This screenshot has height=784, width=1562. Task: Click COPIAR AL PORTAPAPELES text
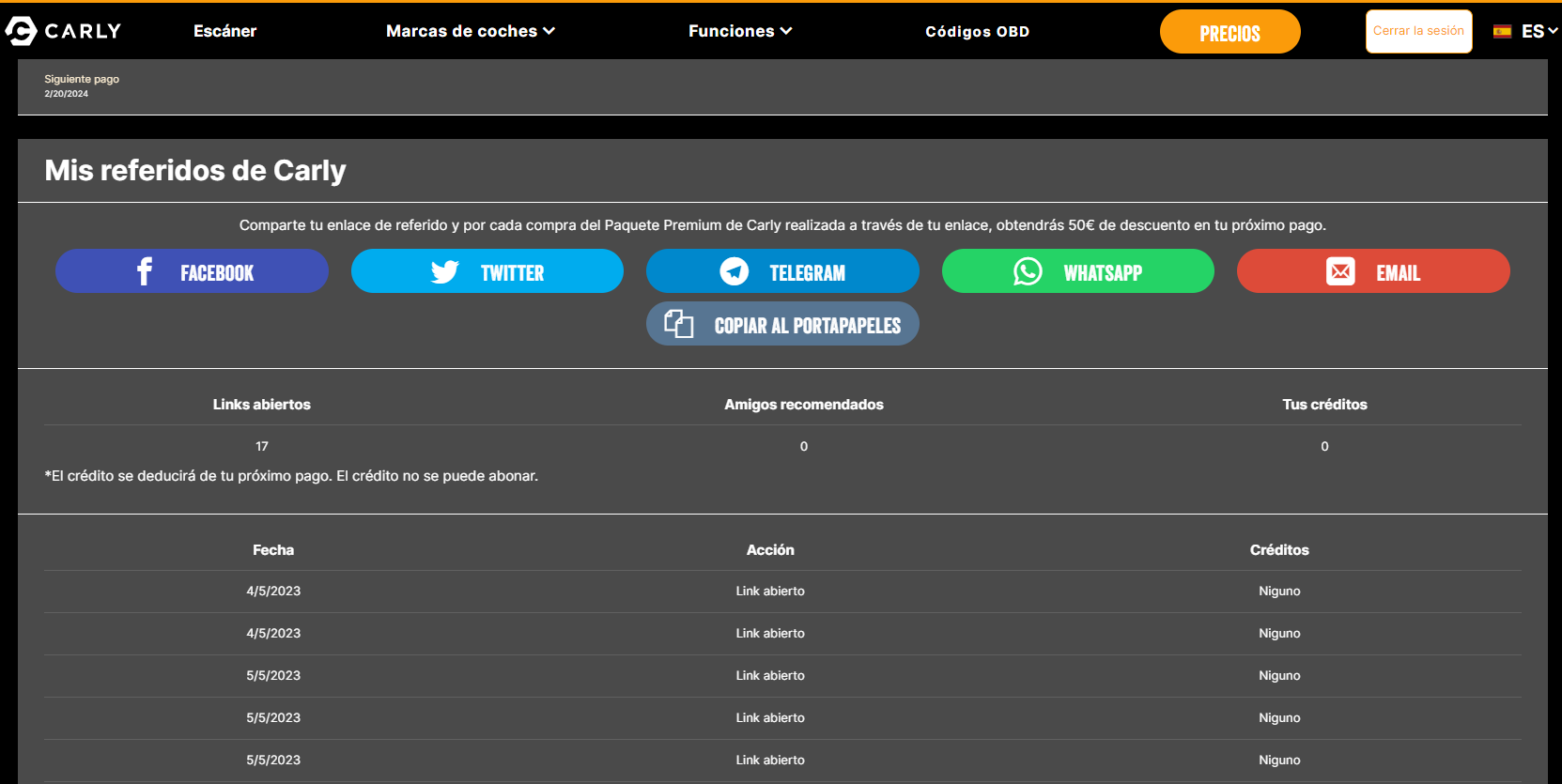(x=807, y=326)
